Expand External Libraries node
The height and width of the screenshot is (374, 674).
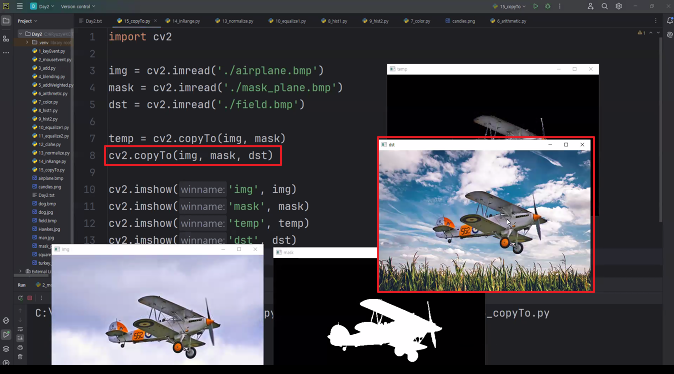20,271
